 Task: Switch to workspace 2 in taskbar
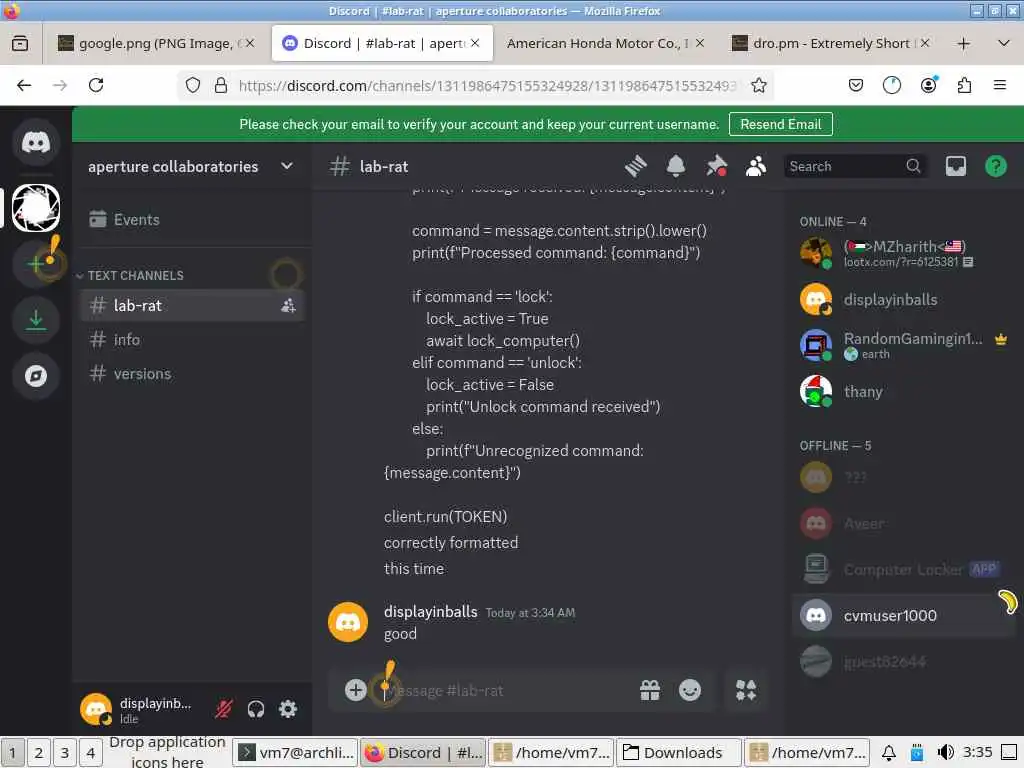tap(39, 753)
